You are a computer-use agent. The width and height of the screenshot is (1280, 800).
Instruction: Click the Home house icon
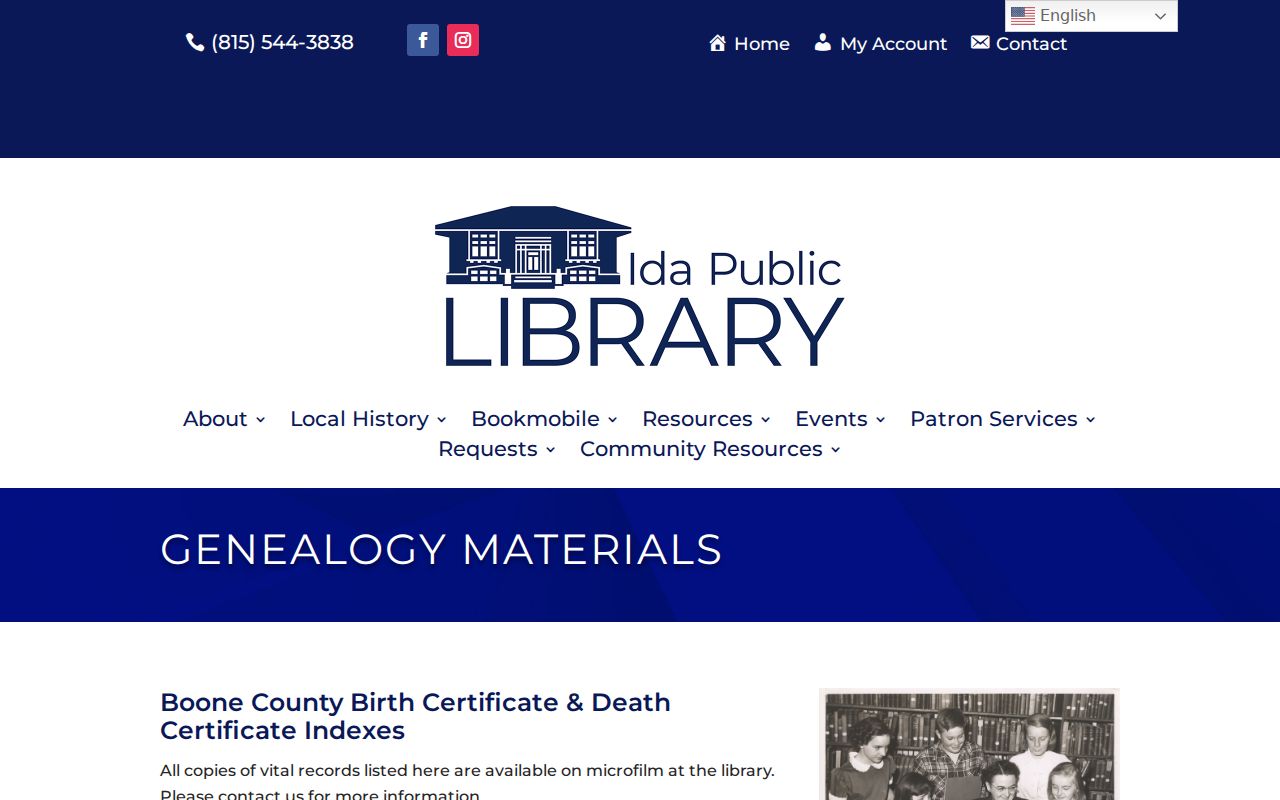pyautogui.click(x=717, y=43)
